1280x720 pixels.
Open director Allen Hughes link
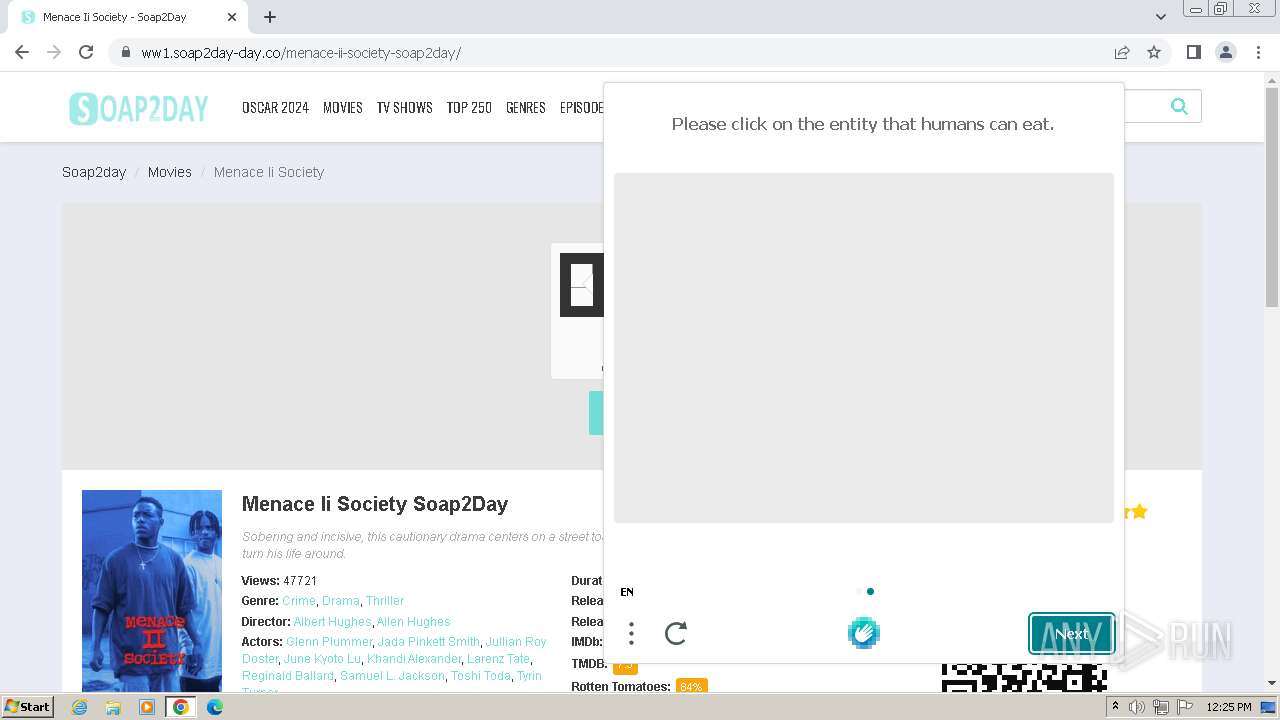point(414,622)
